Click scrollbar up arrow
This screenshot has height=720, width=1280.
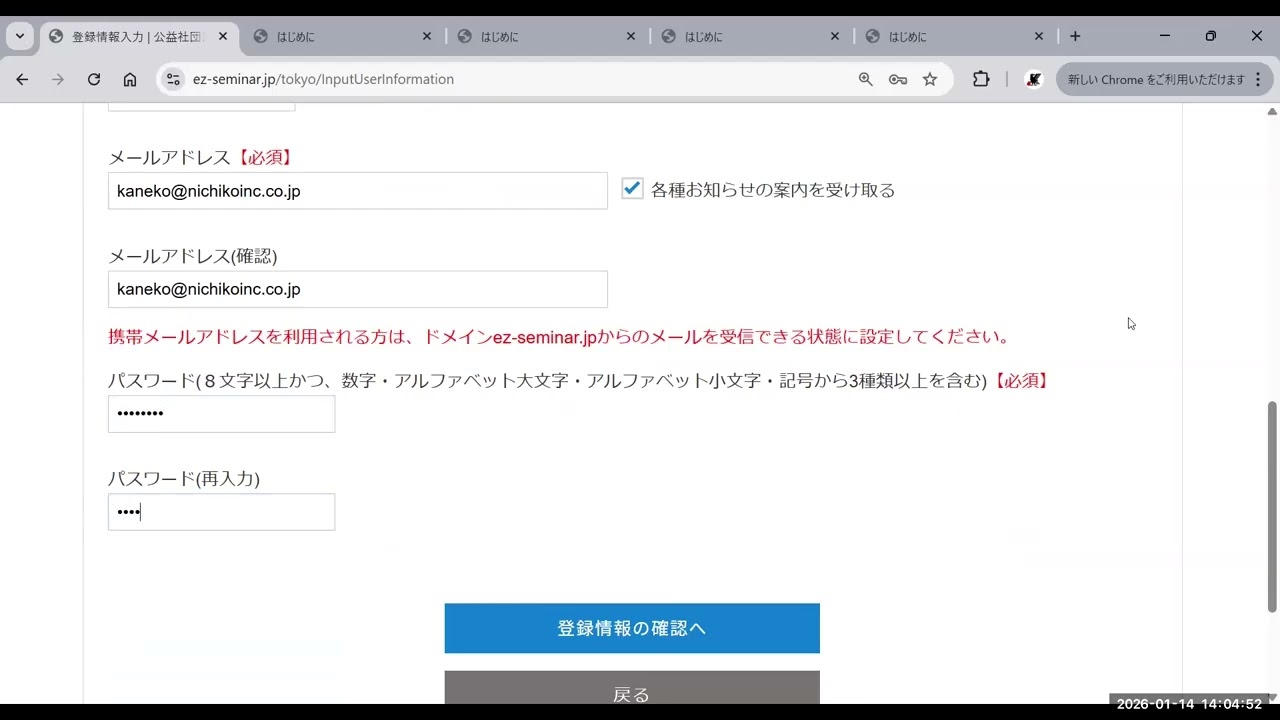tap(1272, 111)
